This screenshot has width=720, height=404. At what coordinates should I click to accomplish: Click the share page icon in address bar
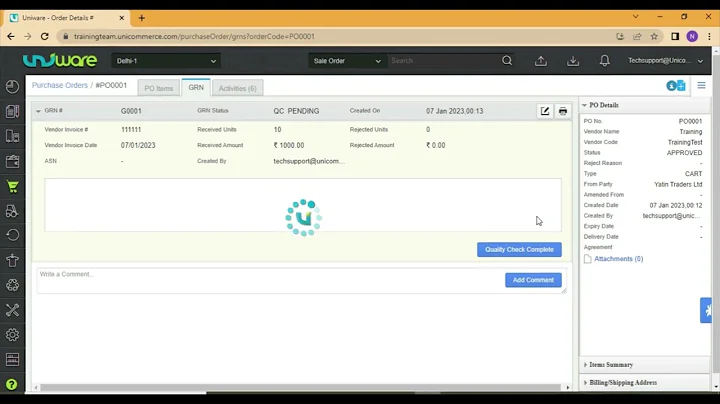pyautogui.click(x=637, y=36)
